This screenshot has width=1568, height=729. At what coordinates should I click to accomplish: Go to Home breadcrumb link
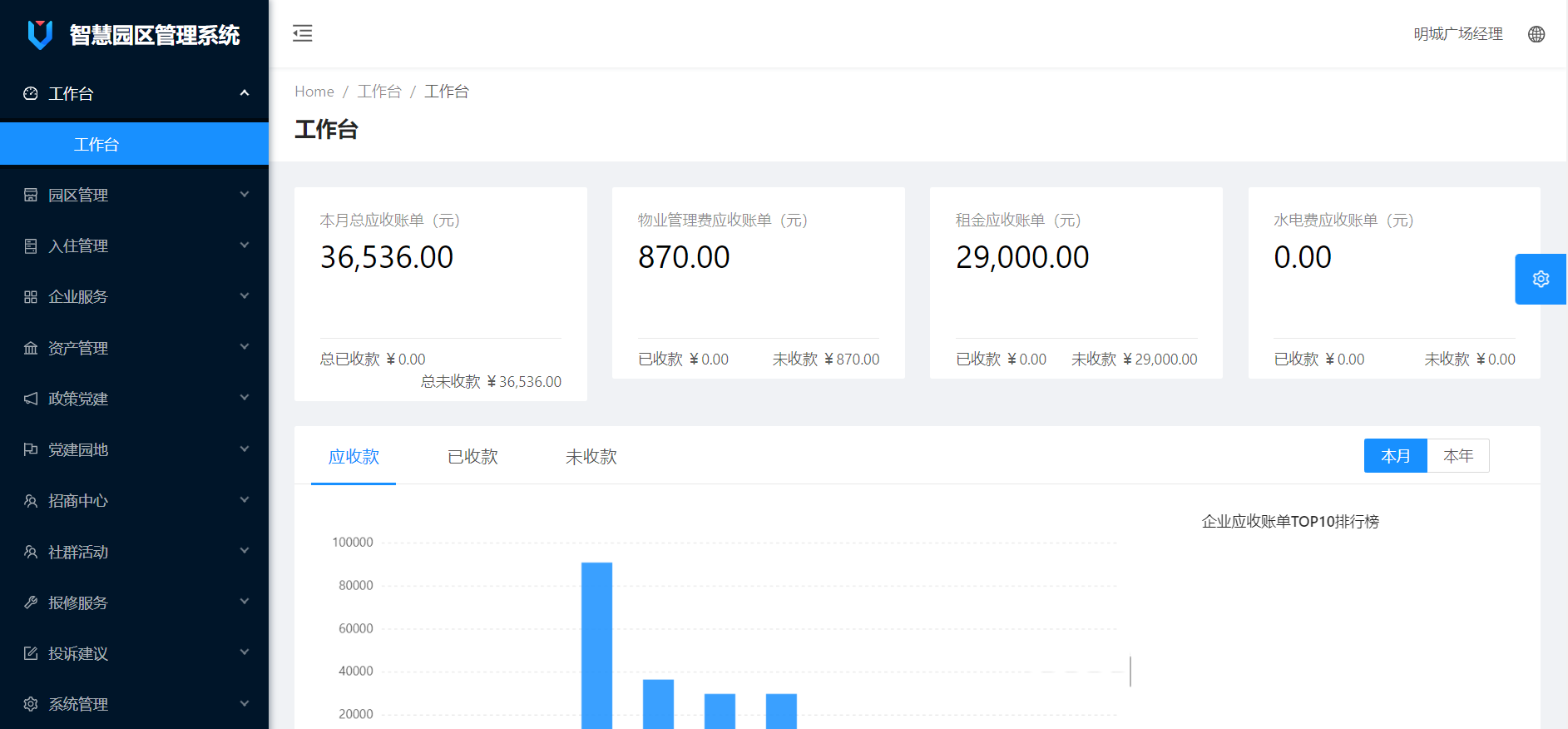(x=314, y=92)
